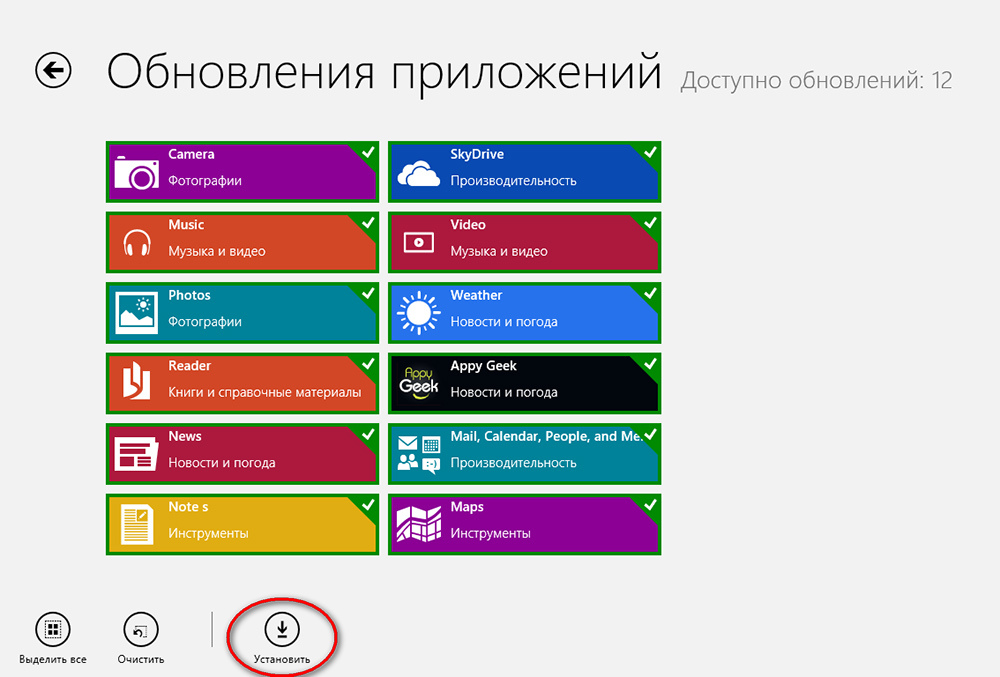Click 'Новости и погода' under News
The width and height of the screenshot is (1000, 677).
tap(222, 463)
